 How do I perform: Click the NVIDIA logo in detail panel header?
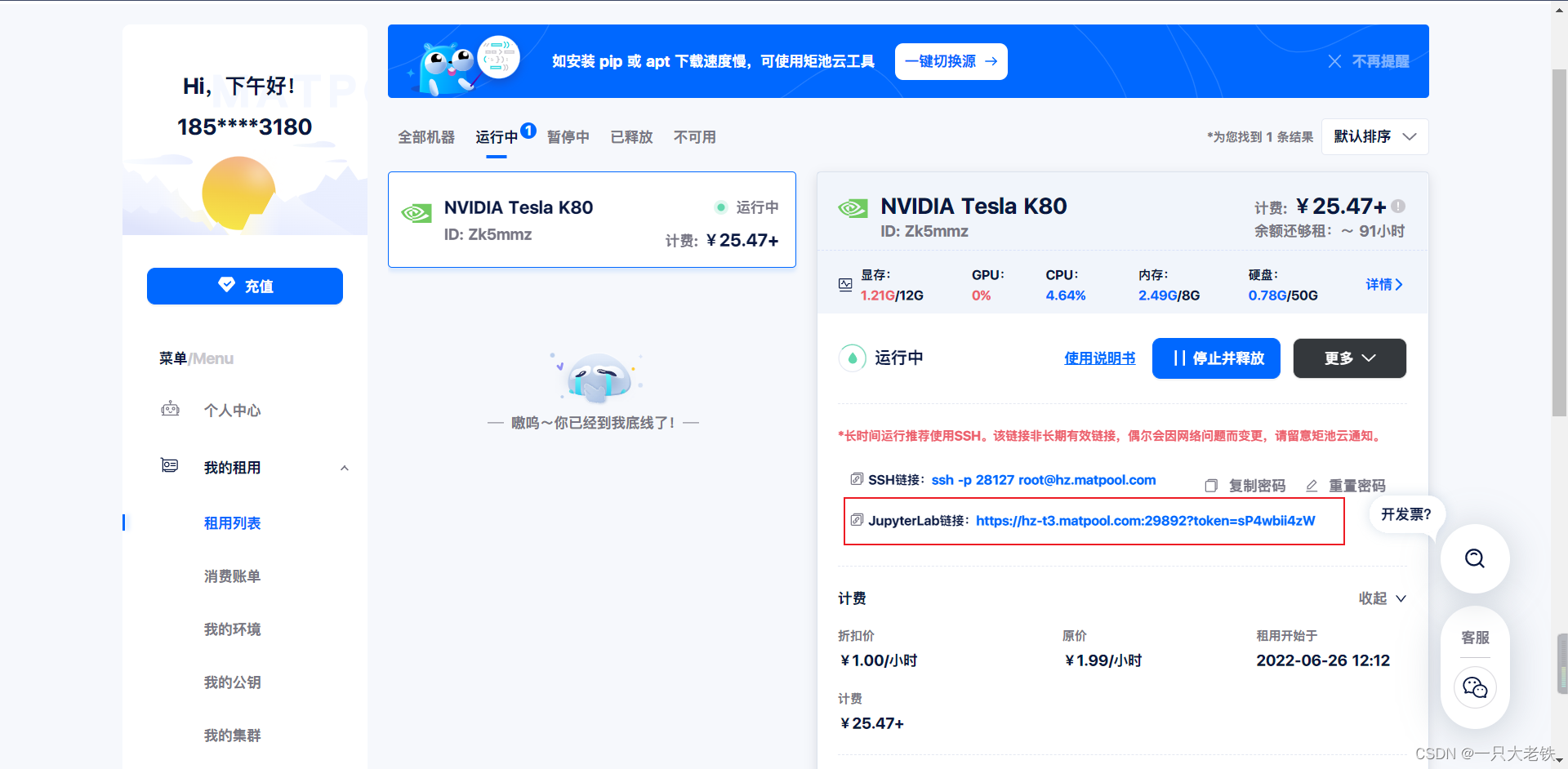pyautogui.click(x=853, y=208)
